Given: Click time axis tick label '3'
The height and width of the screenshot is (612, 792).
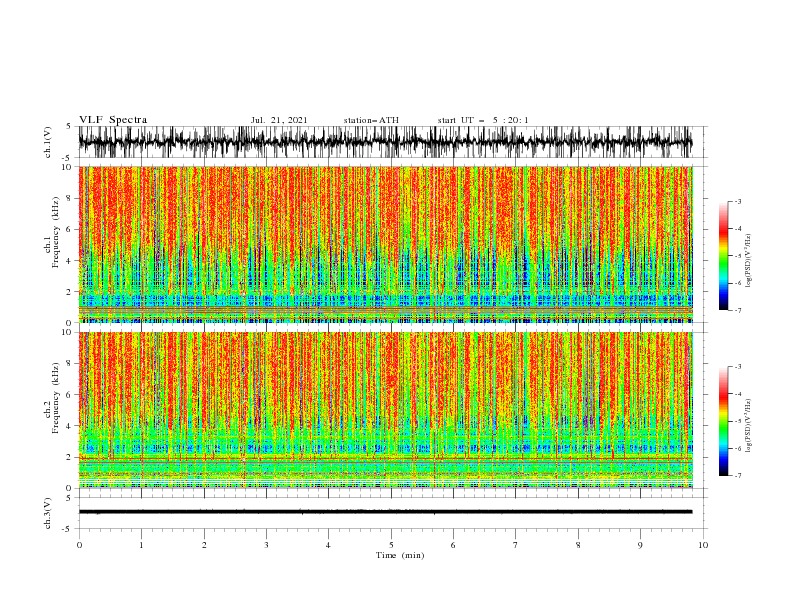Looking at the screenshot, I should point(266,545).
